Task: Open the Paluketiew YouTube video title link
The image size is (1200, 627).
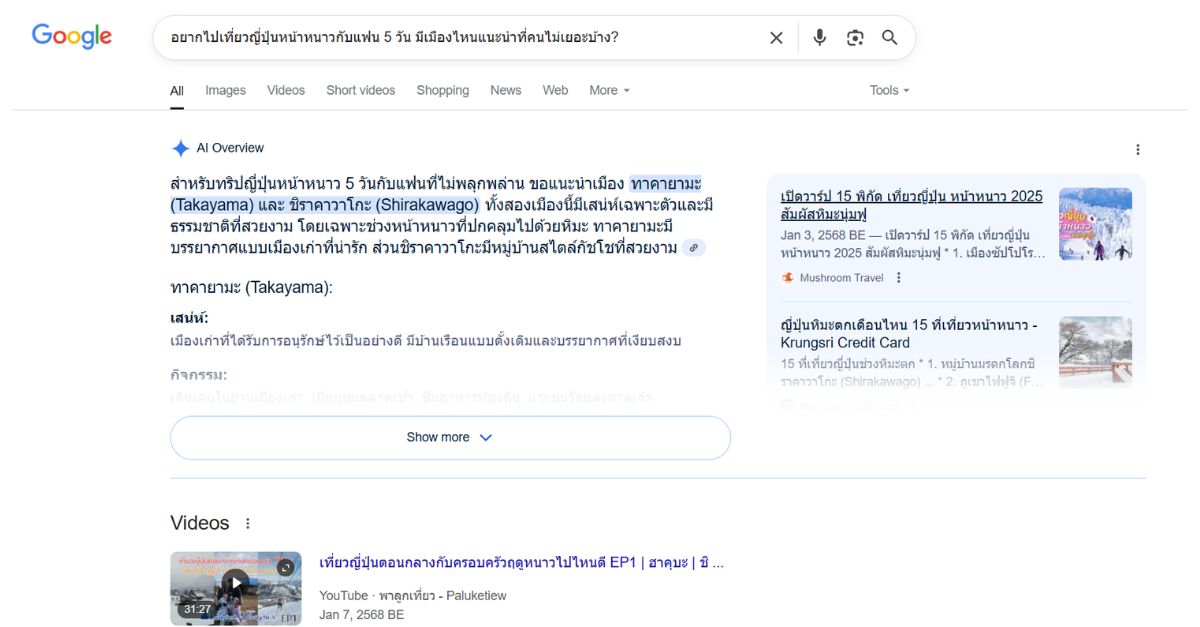Action: click(521, 562)
